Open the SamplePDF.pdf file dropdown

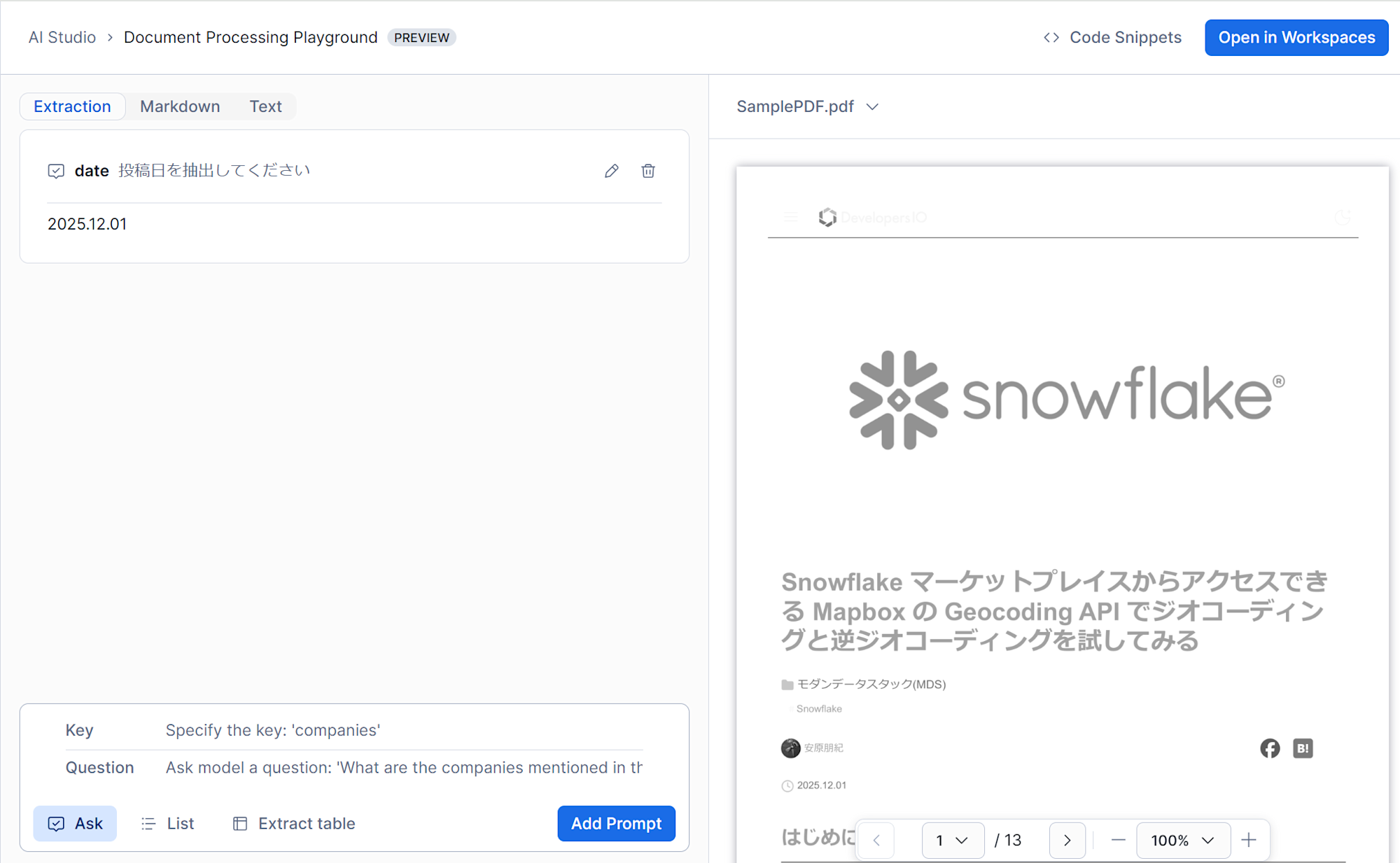807,106
